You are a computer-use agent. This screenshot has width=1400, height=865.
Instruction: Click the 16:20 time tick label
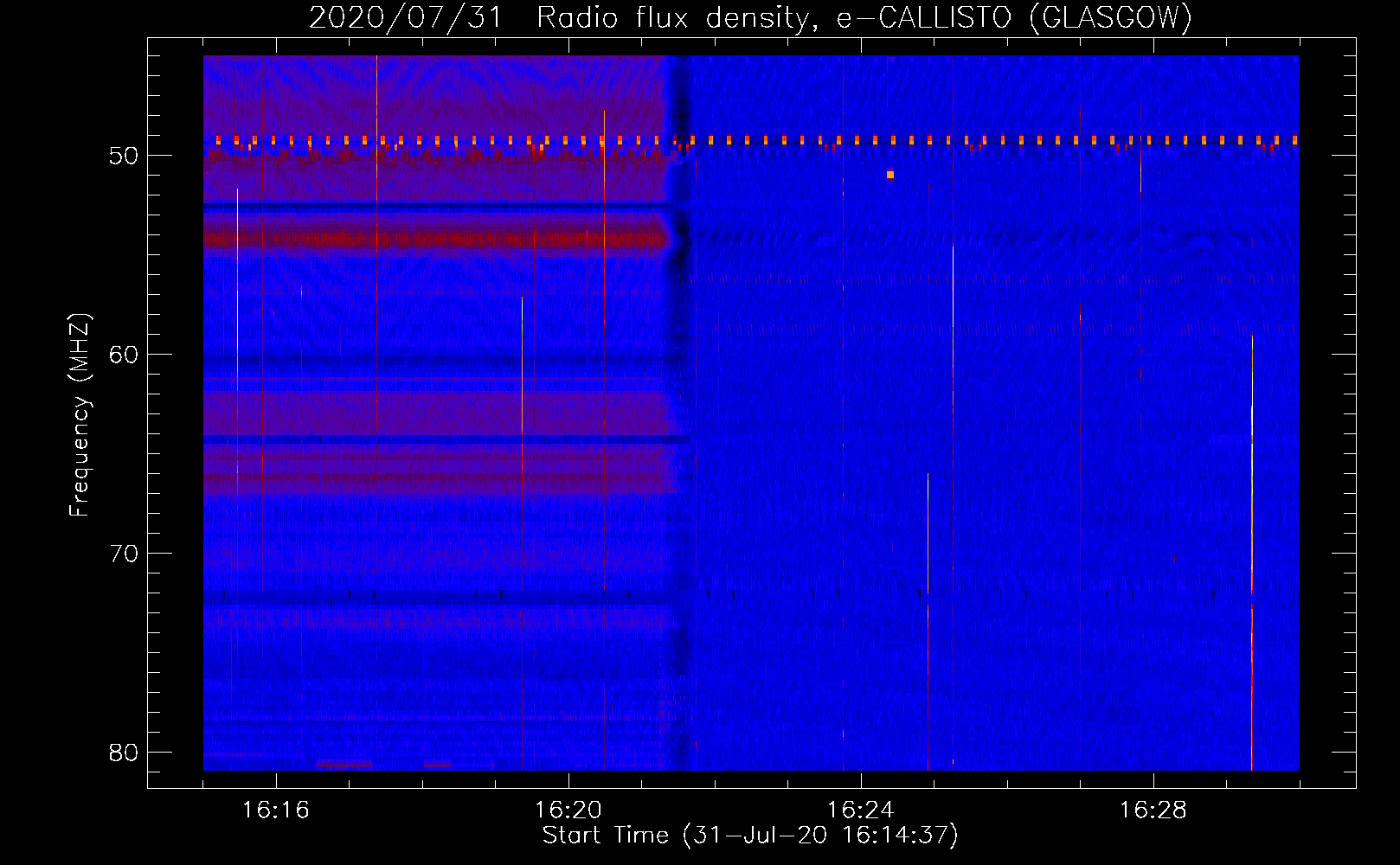(568, 811)
